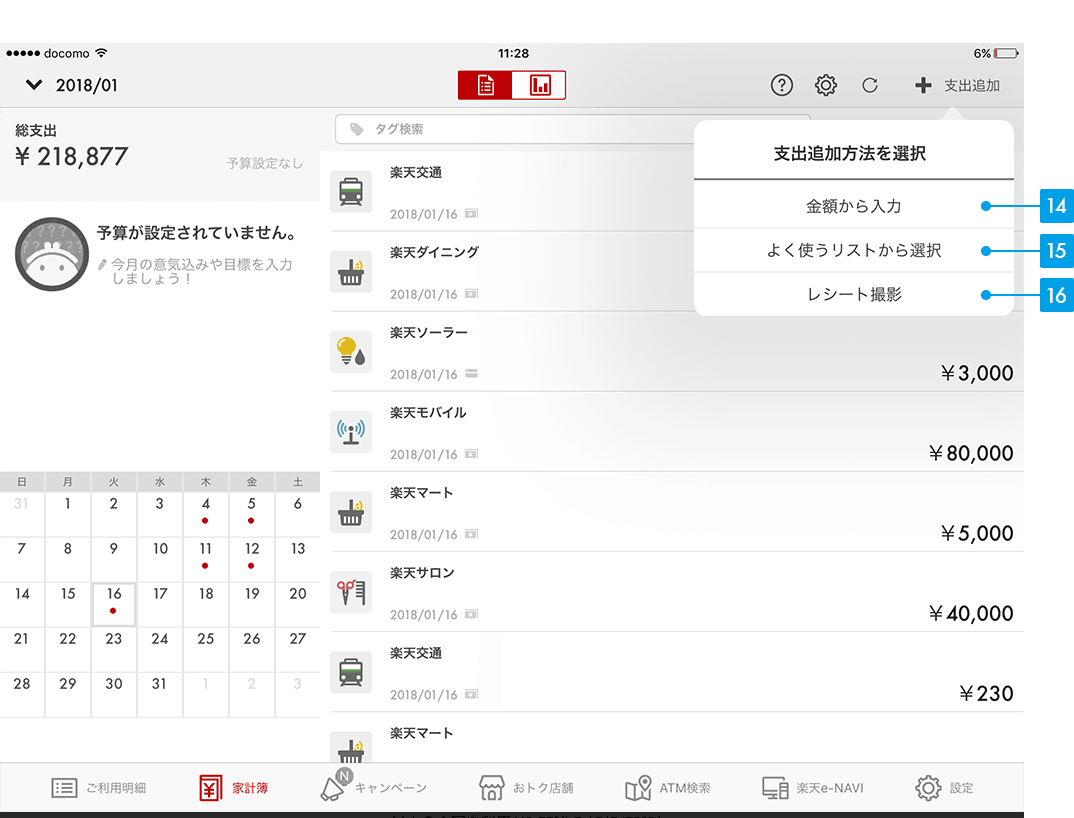This screenshot has width=1074, height=818.
Task: Choose よく使うリストから選択 option
Action: (x=853, y=250)
